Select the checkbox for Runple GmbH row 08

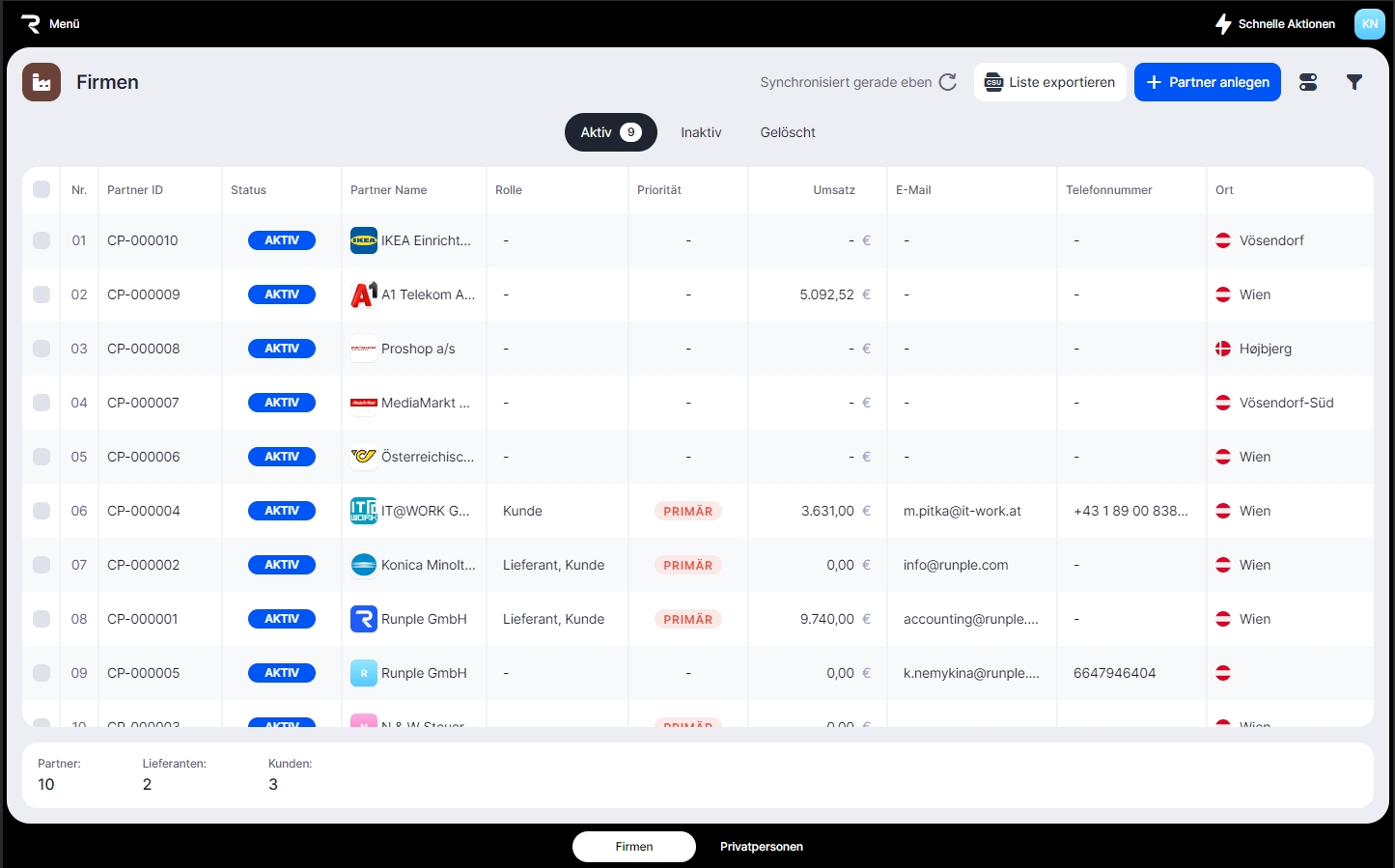(x=42, y=619)
